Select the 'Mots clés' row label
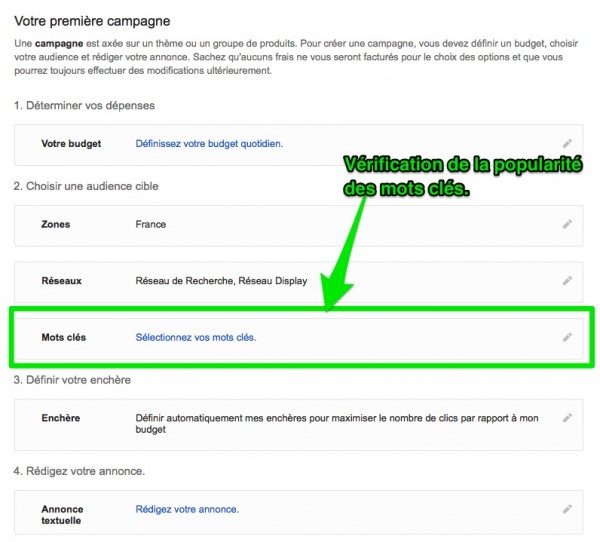Viewport: 600px width, 542px height. point(64,337)
